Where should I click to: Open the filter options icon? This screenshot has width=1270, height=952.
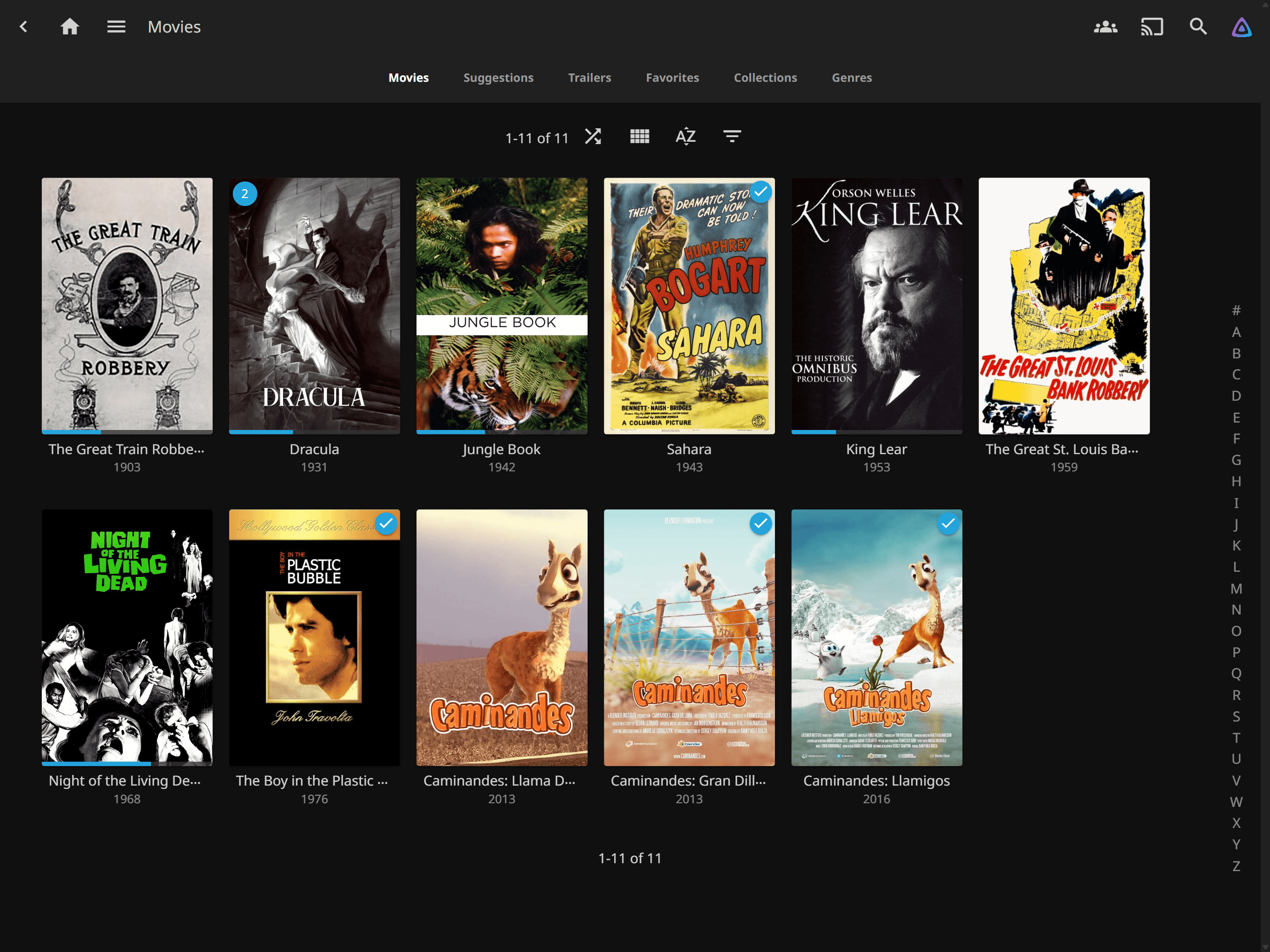(732, 137)
